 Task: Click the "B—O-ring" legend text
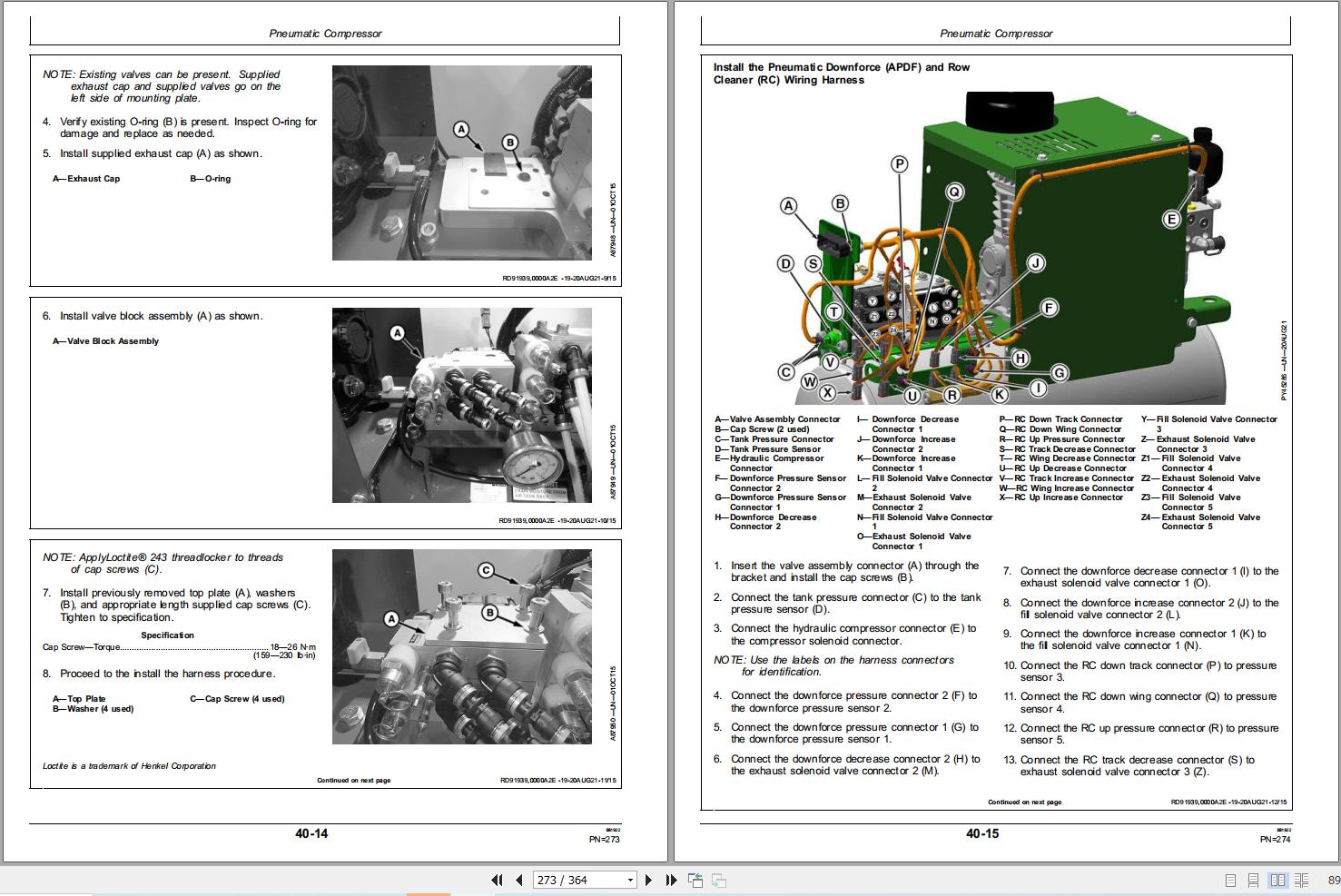click(210, 179)
